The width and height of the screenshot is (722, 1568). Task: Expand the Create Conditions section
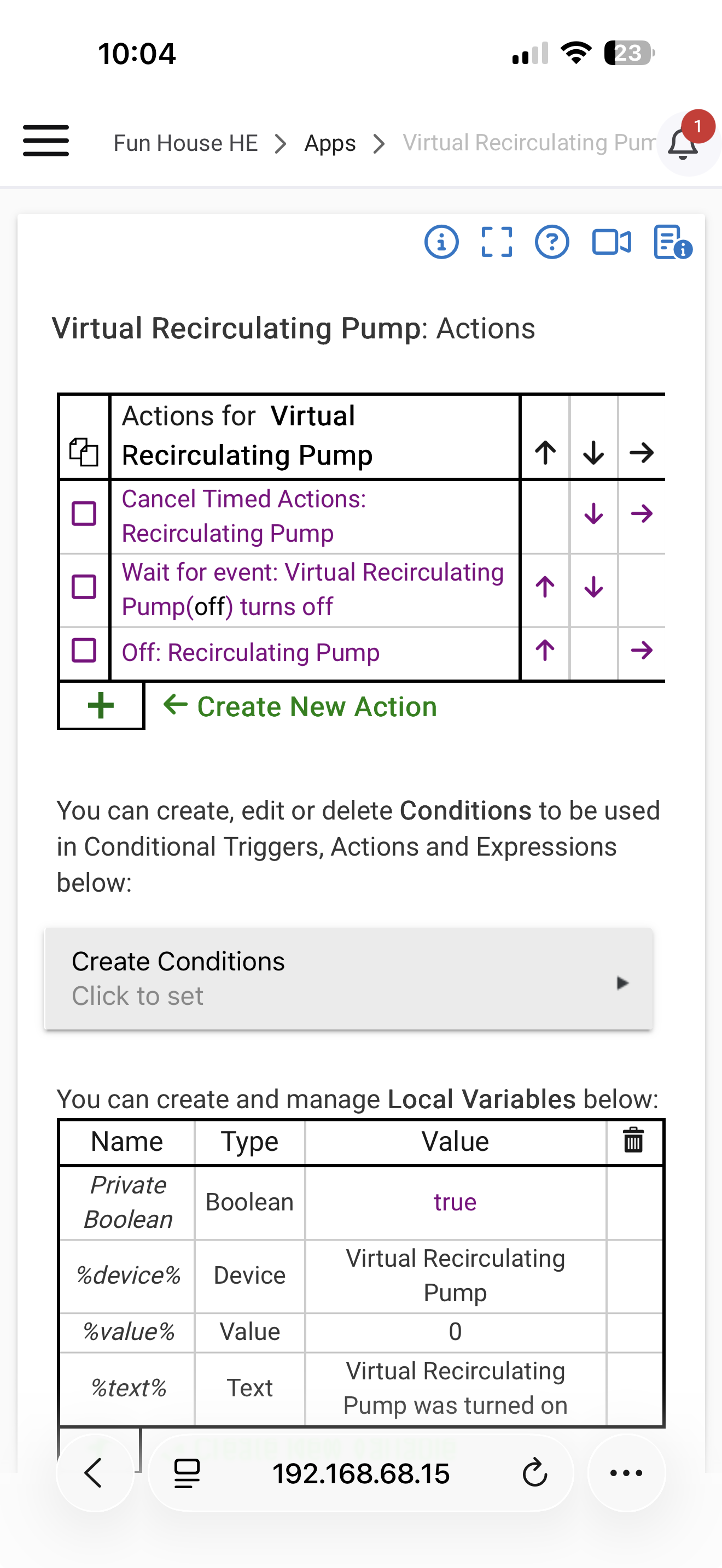point(348,979)
